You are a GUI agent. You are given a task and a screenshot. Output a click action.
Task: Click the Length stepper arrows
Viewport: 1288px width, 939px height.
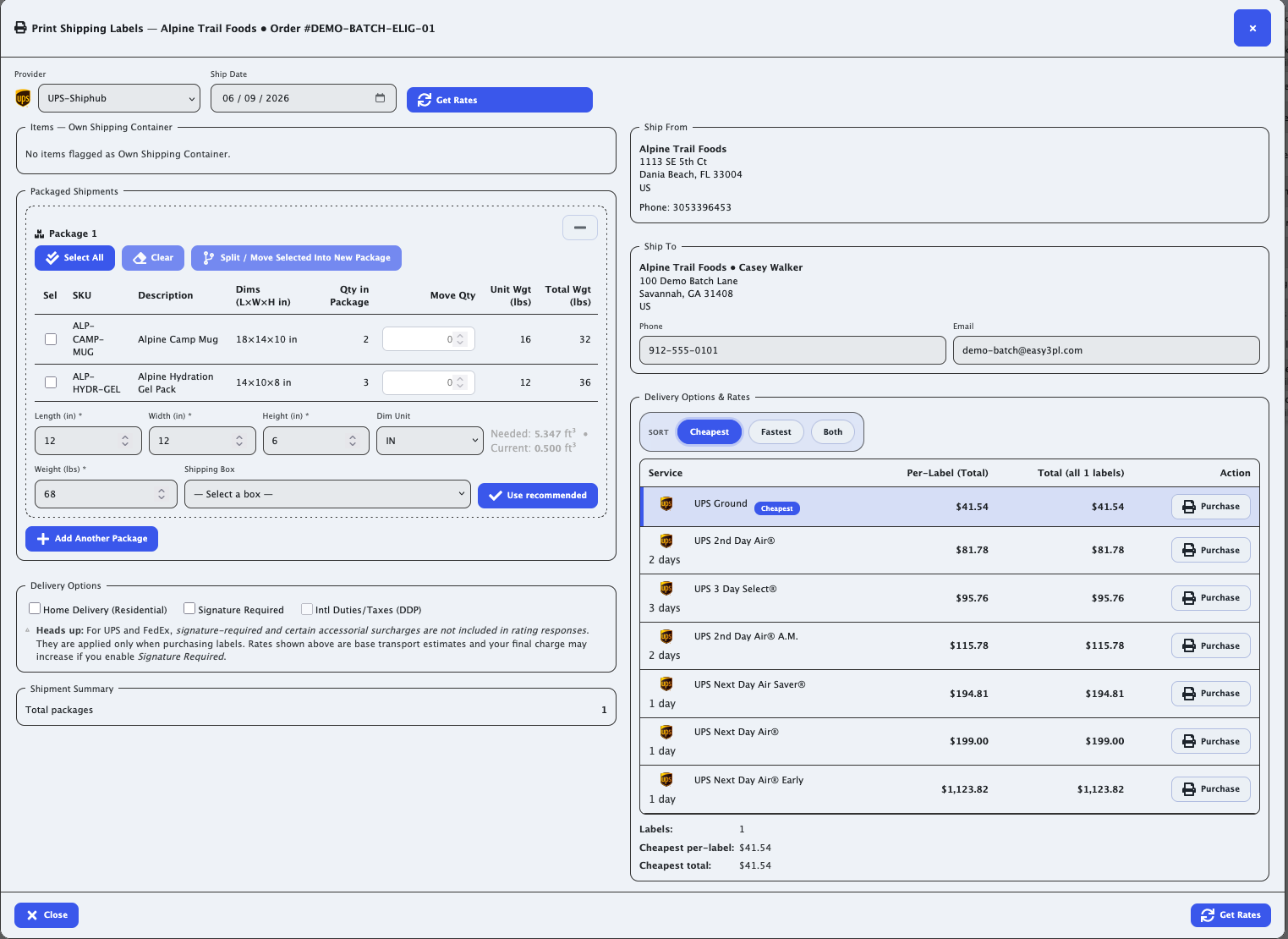click(x=125, y=441)
